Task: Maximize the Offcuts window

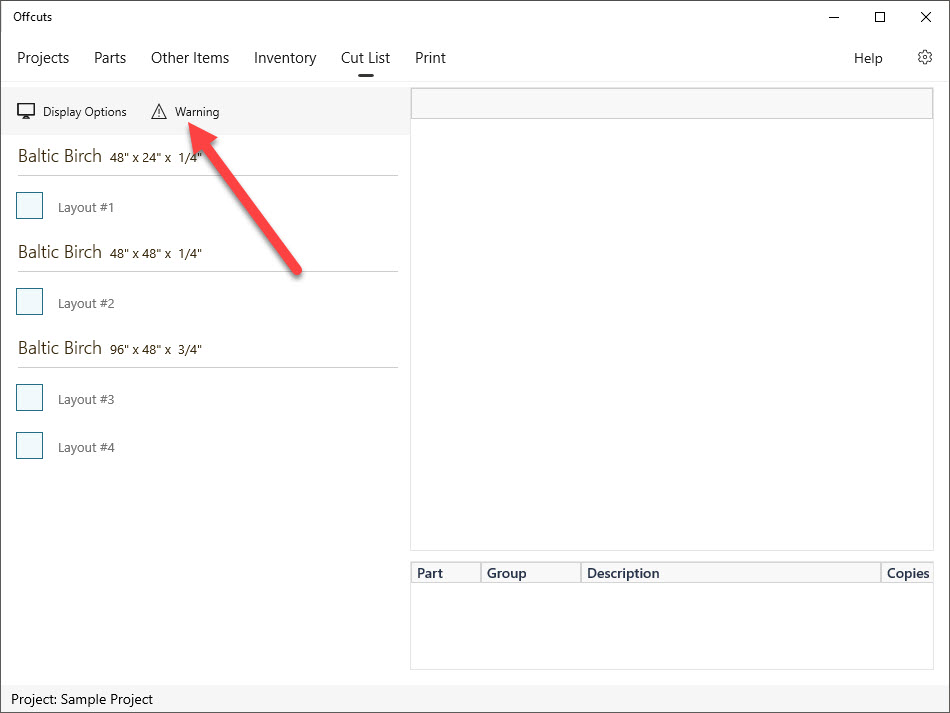Action: coord(880,17)
